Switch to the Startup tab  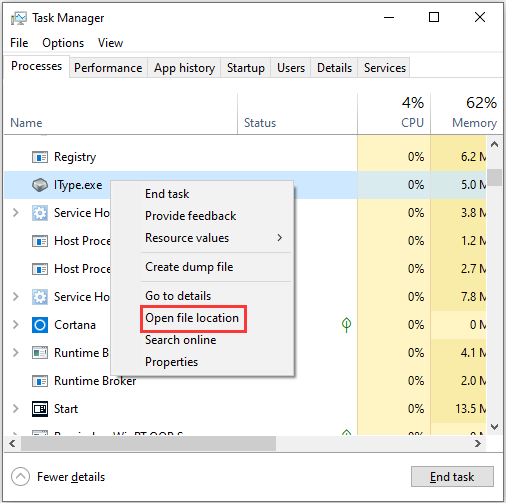click(x=246, y=68)
